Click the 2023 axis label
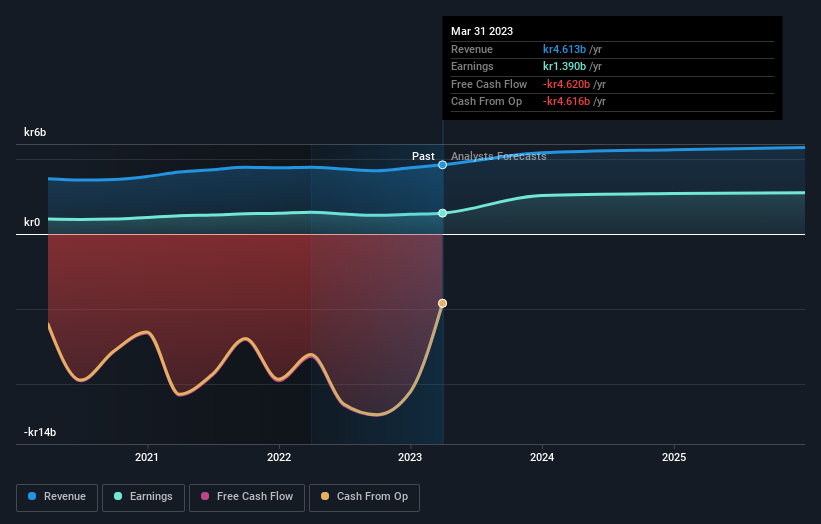Image resolution: width=821 pixels, height=524 pixels. click(x=410, y=457)
